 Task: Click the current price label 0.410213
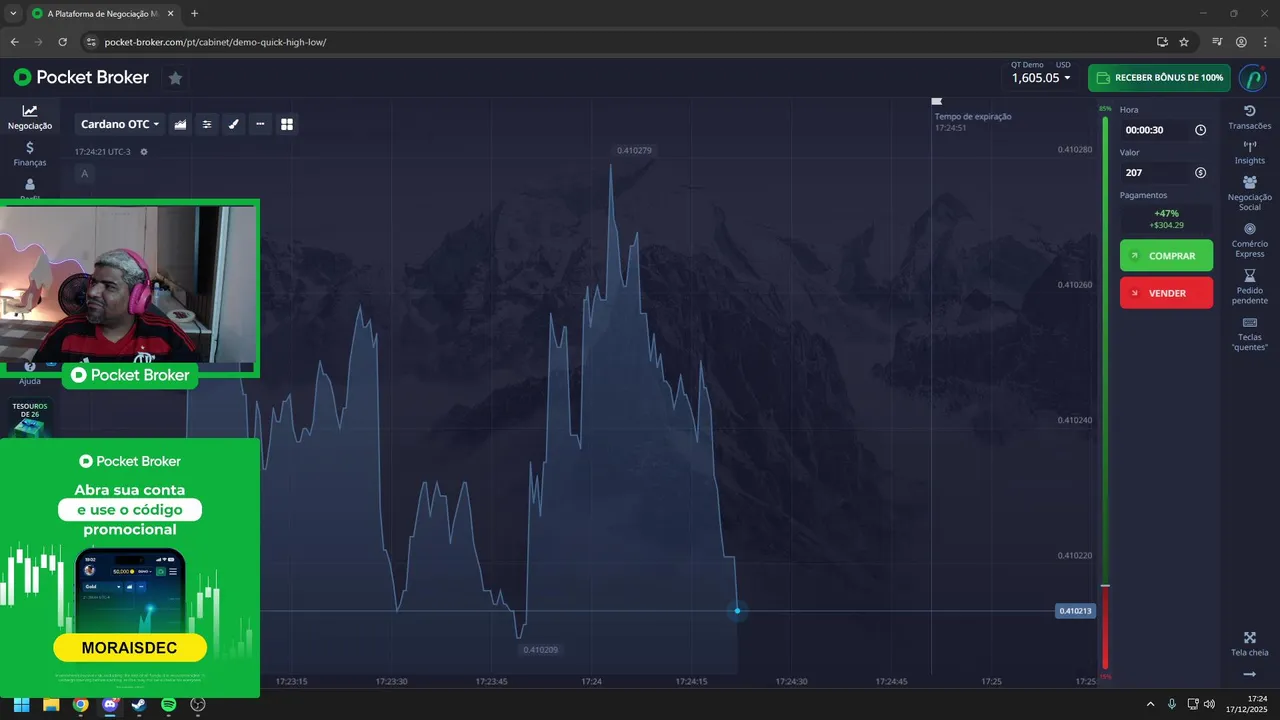[x=1075, y=611]
